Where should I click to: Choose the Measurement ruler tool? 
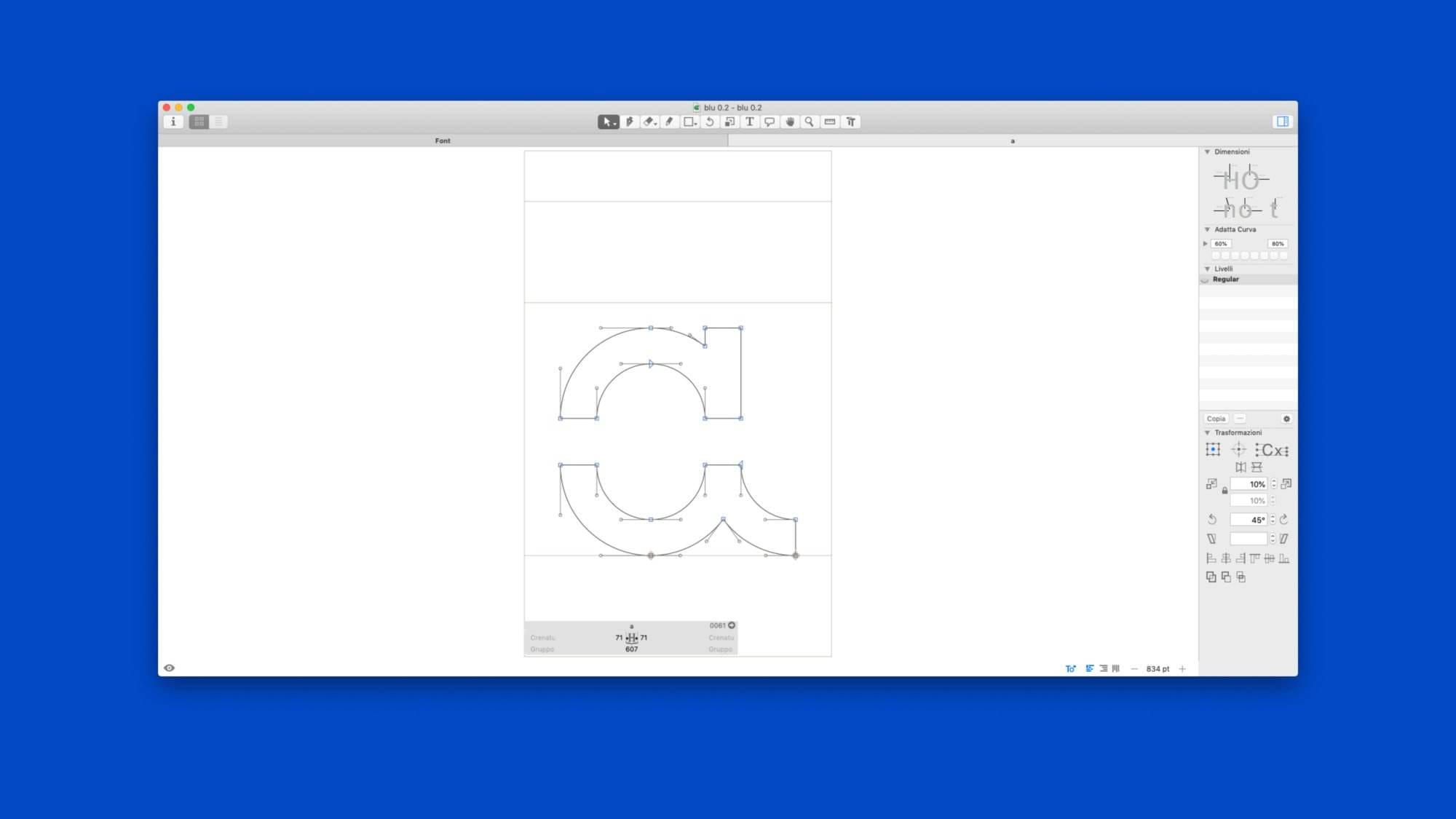point(830,122)
